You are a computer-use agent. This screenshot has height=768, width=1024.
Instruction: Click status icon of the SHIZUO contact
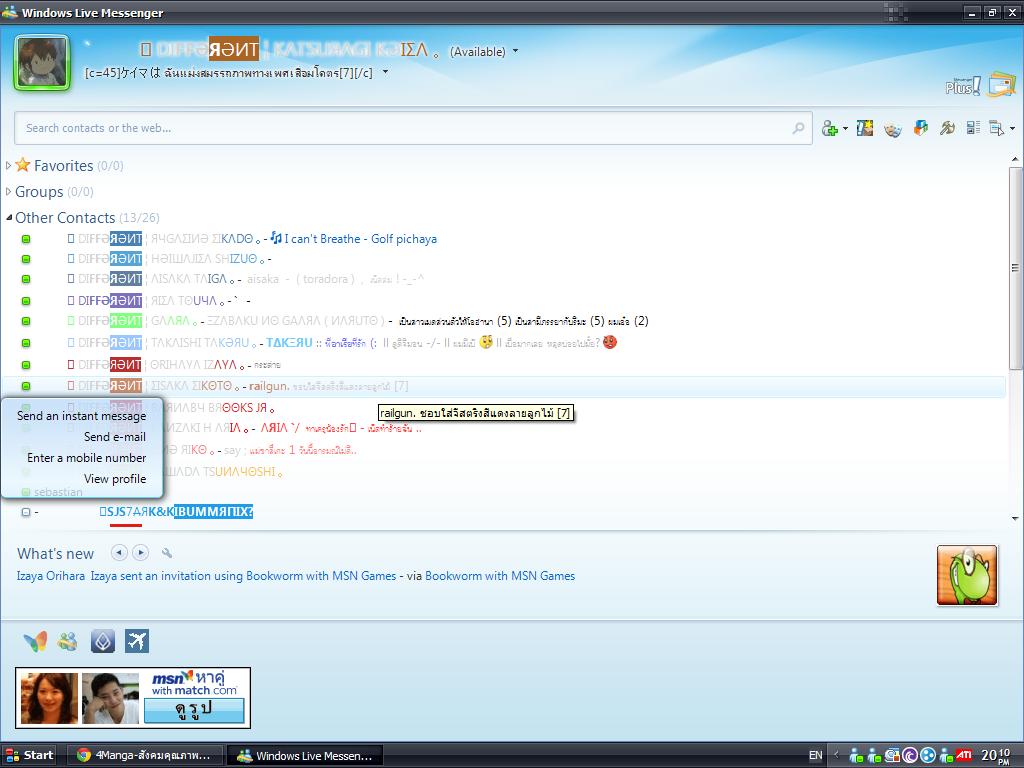click(26, 259)
